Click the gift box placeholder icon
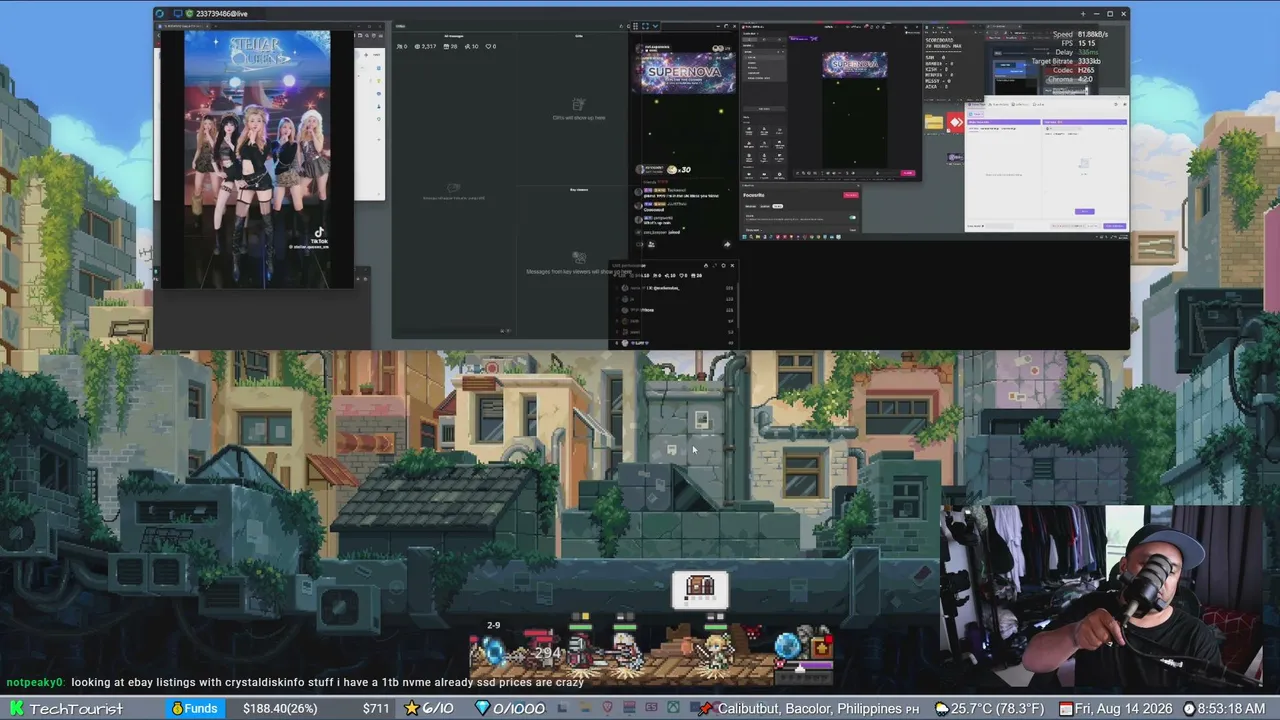1280x720 pixels. click(x=578, y=104)
